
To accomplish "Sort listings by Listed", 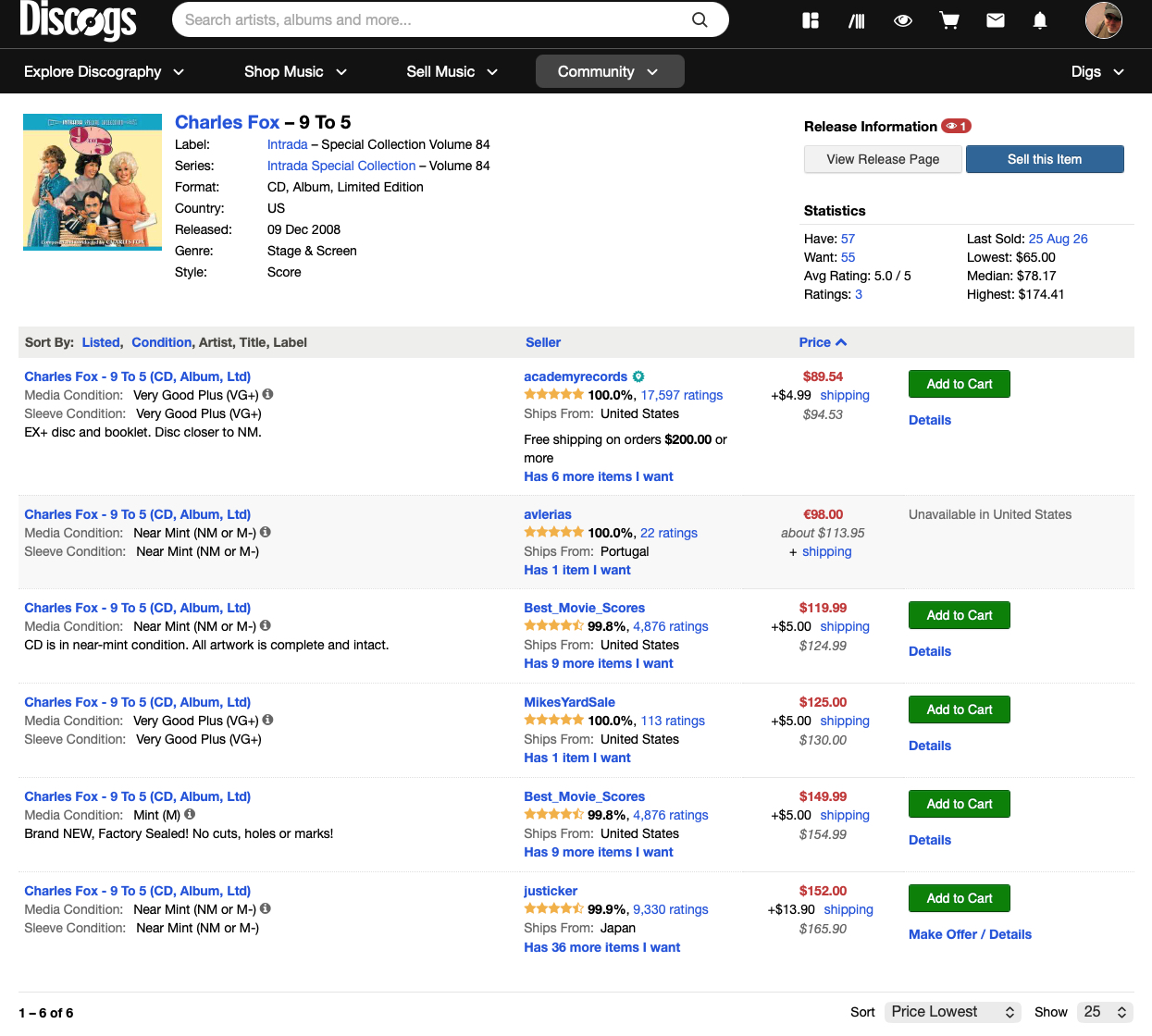I will coord(101,342).
